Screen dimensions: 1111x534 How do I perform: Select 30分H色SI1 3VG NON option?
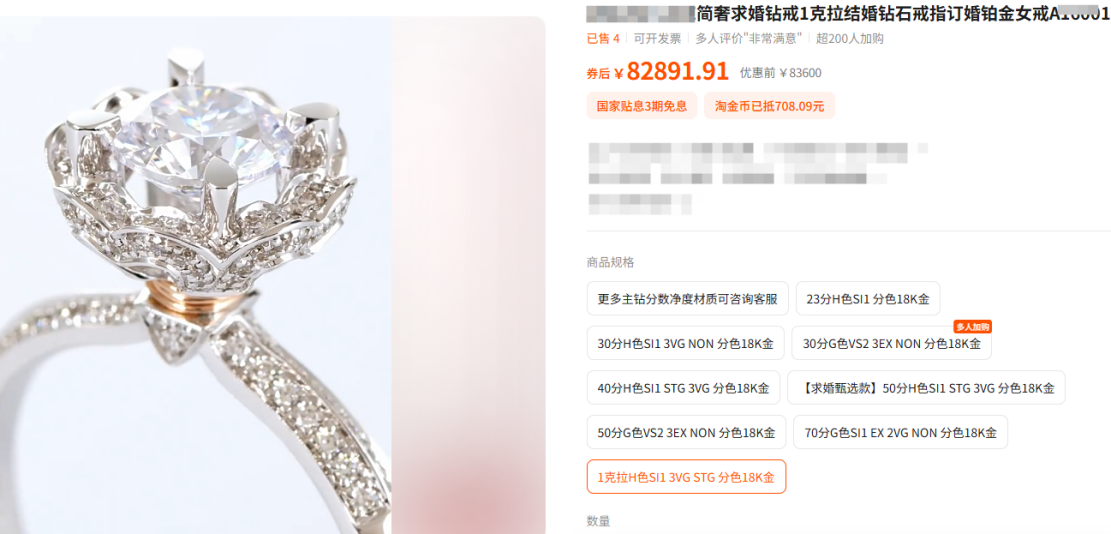(685, 343)
